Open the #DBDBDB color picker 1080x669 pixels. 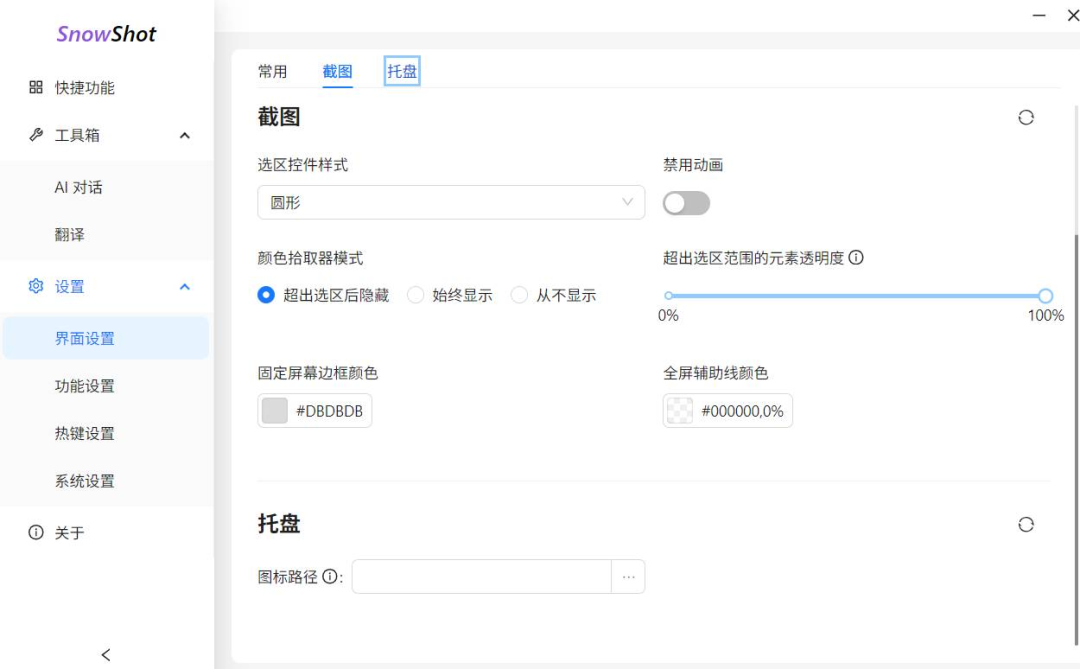273,410
